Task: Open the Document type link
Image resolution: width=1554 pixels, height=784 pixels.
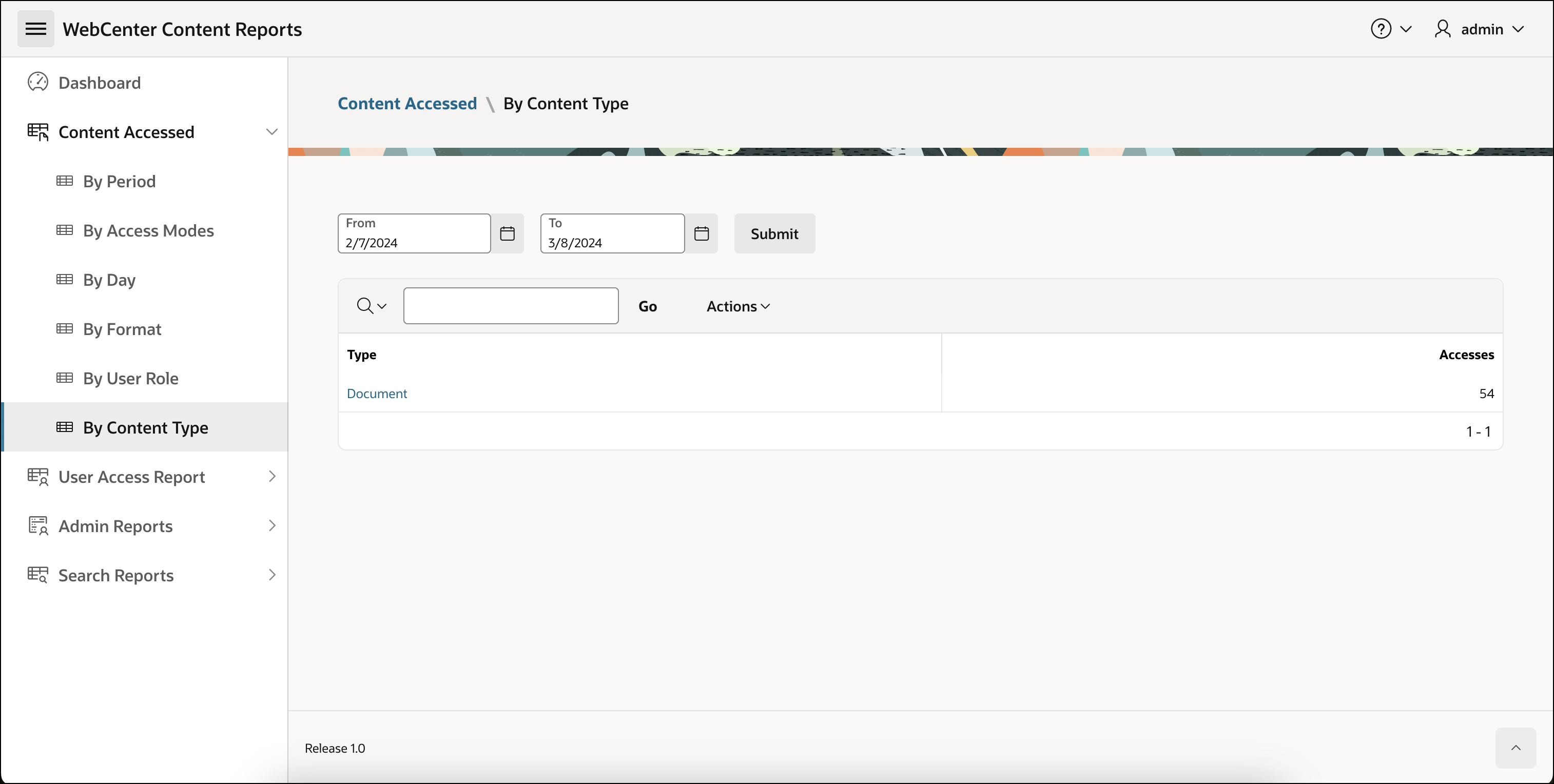Action: click(x=377, y=393)
